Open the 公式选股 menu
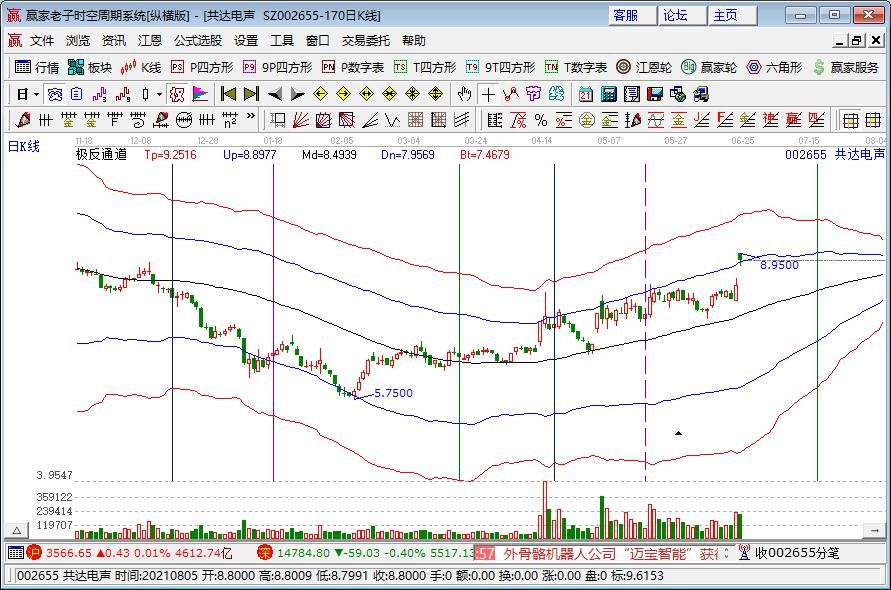 click(x=198, y=41)
